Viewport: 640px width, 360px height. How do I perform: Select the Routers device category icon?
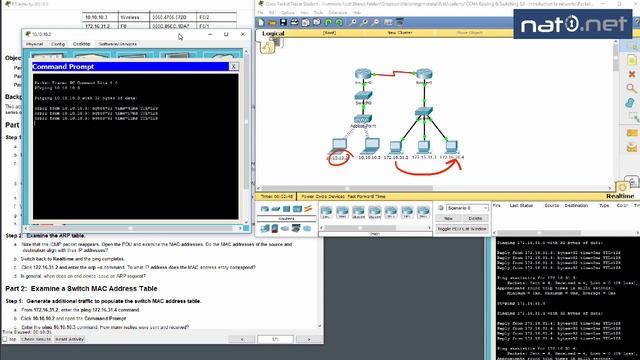pyautogui.click(x=264, y=209)
